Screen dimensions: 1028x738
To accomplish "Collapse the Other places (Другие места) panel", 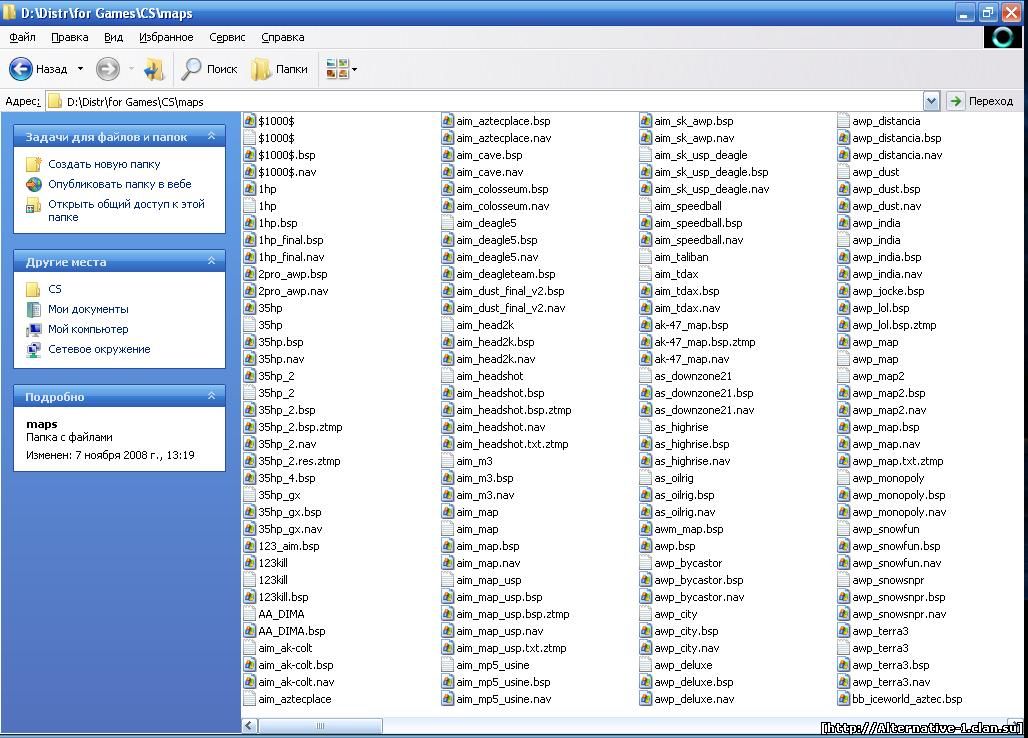I will click(211, 261).
